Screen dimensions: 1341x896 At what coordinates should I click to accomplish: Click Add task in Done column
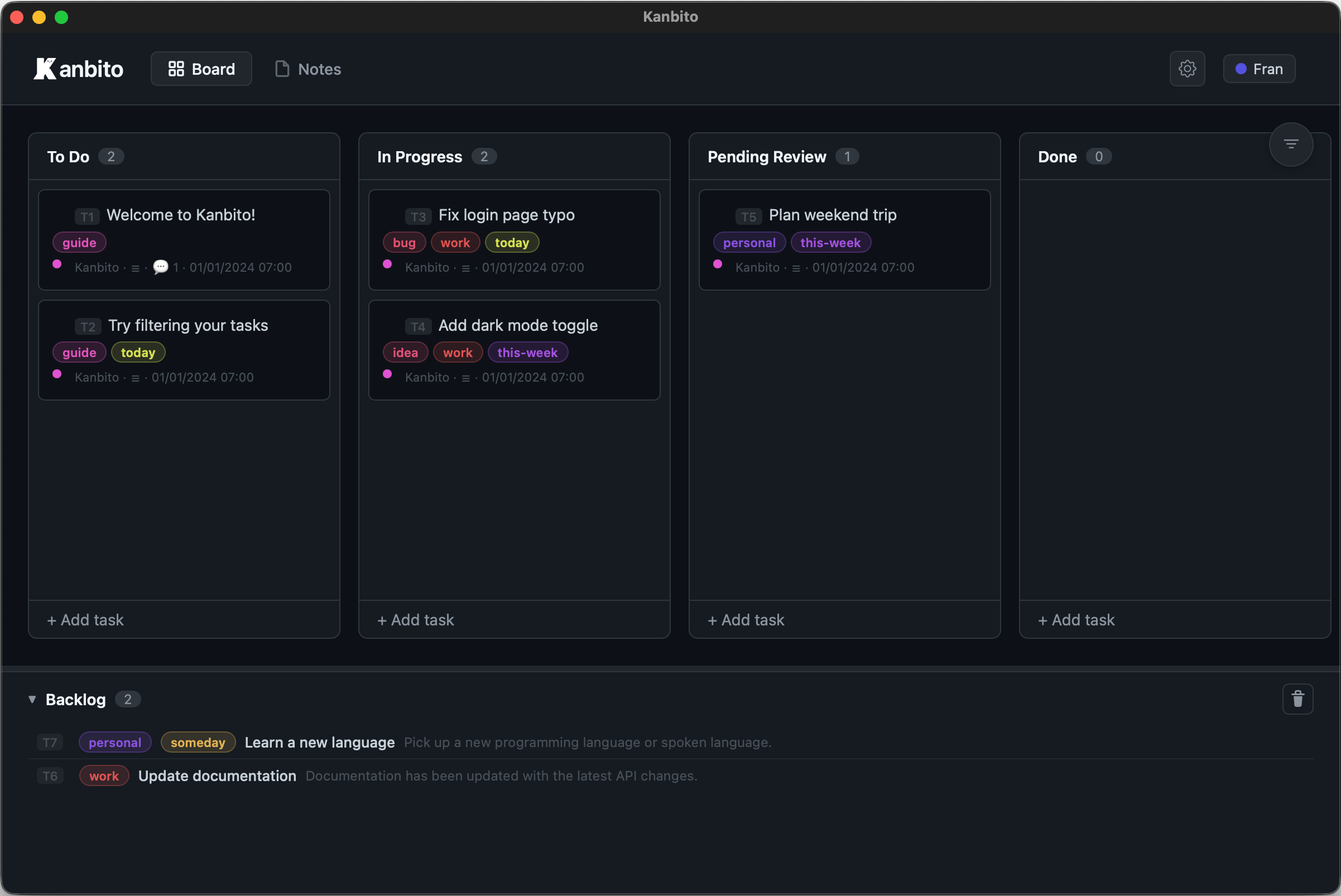coord(1076,619)
